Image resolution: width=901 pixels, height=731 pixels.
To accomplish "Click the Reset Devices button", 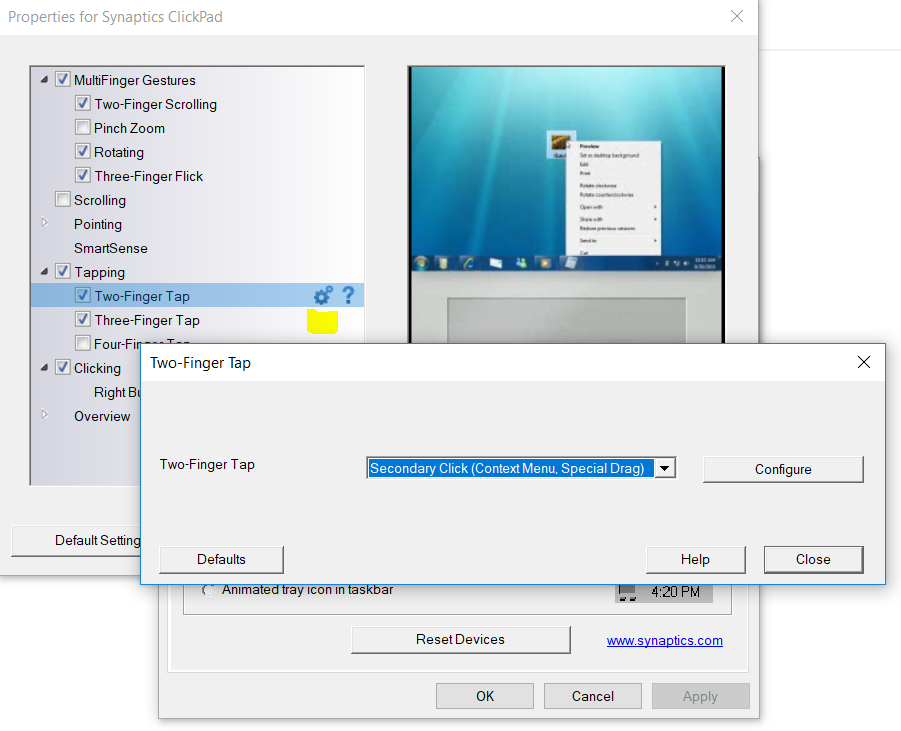I will click(x=460, y=640).
